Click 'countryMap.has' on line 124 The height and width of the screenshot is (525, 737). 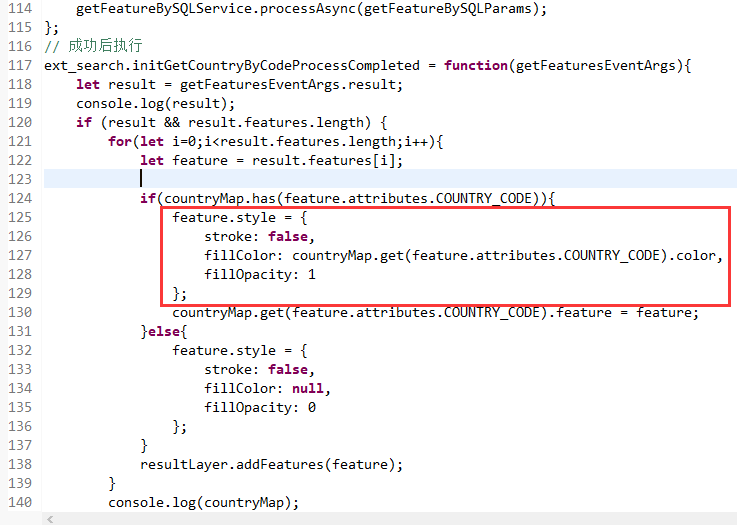pos(220,198)
